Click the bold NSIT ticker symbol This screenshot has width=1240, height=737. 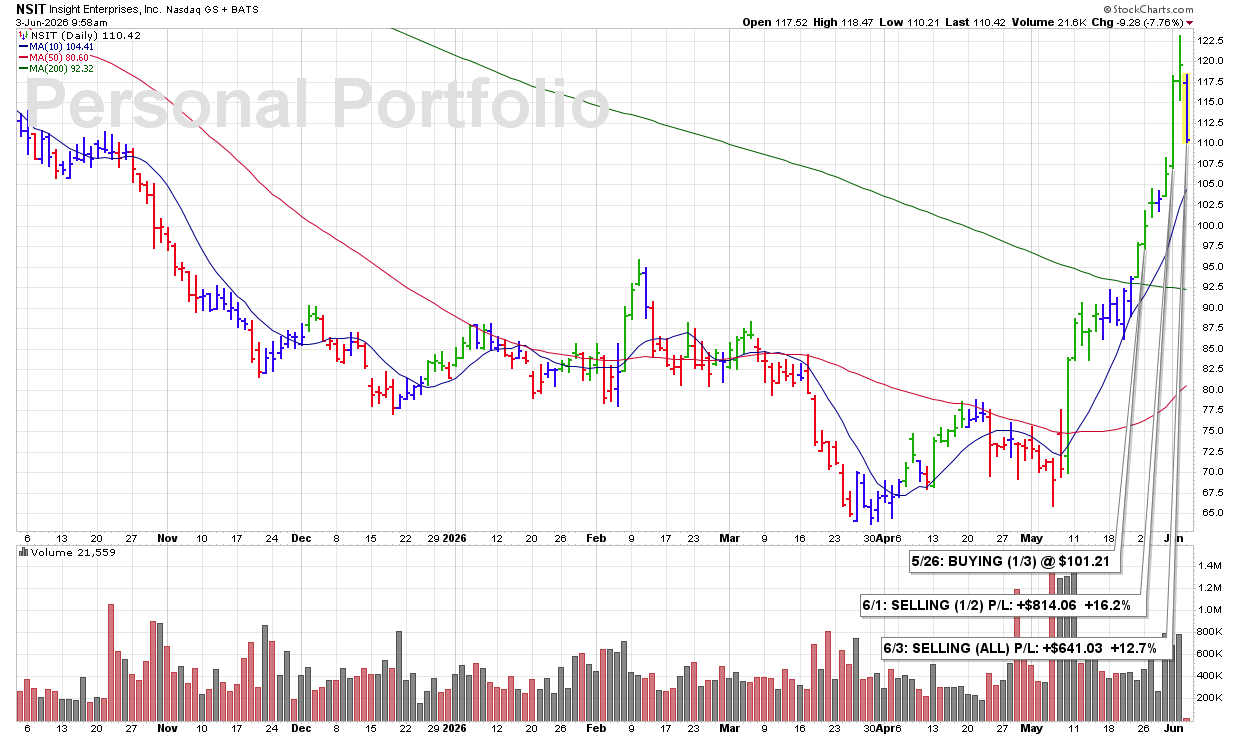(x=31, y=8)
